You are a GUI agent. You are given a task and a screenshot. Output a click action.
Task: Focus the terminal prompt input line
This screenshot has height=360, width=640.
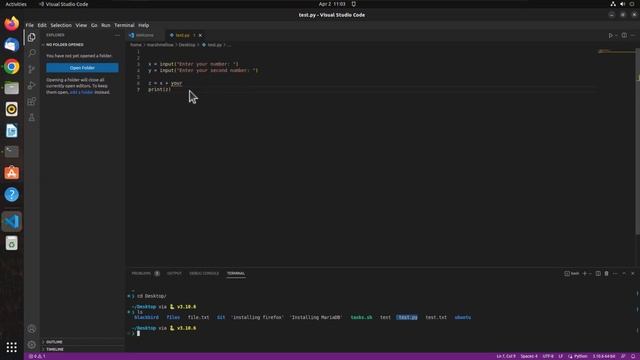tap(138, 333)
